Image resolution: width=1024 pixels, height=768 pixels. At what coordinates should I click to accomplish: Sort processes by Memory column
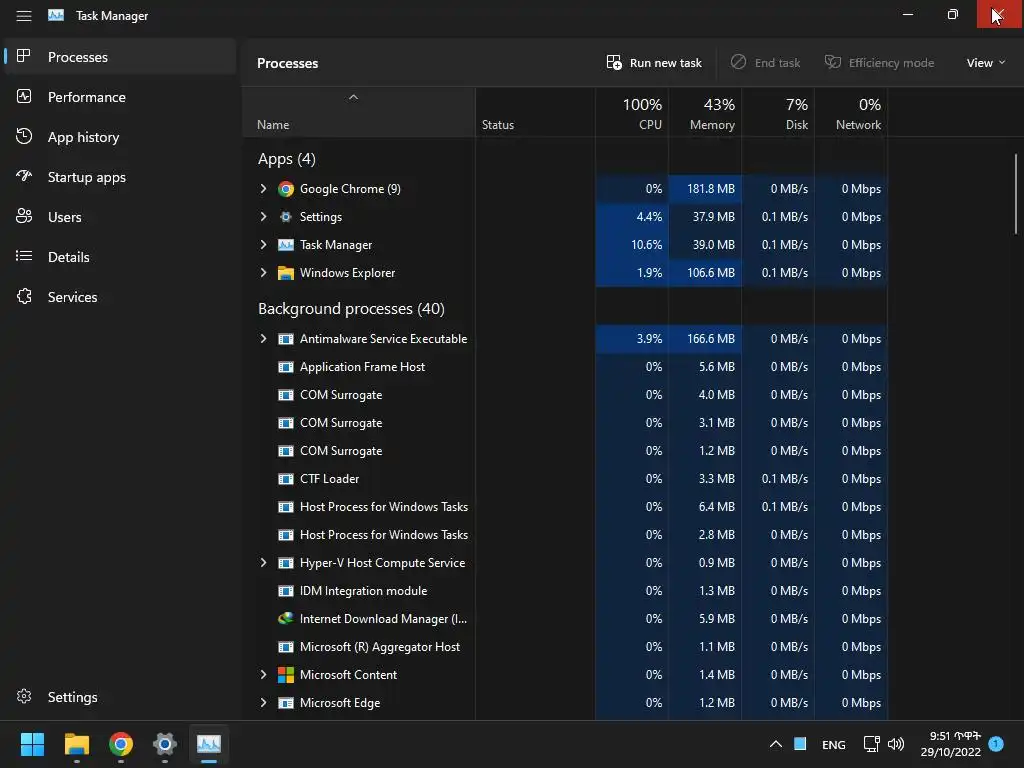point(705,112)
